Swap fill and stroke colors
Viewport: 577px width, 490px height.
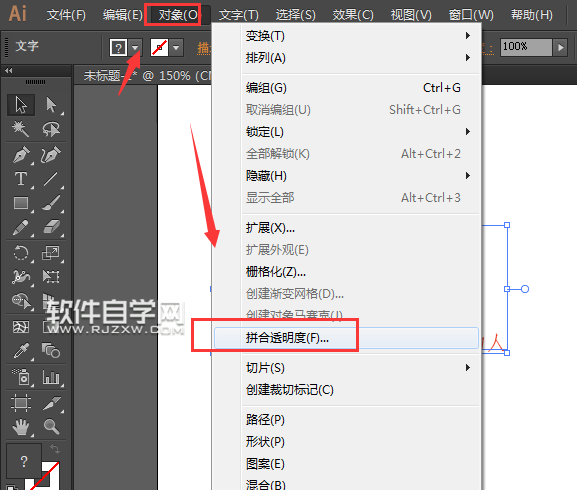(x=55, y=448)
